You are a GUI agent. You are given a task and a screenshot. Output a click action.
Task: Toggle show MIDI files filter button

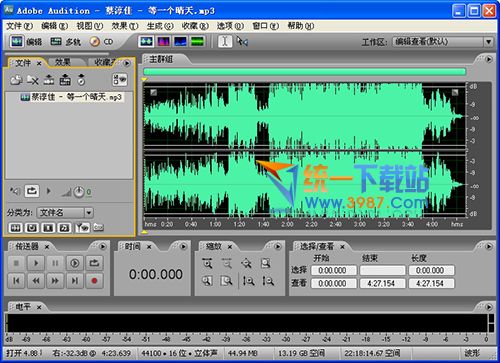pos(65,228)
